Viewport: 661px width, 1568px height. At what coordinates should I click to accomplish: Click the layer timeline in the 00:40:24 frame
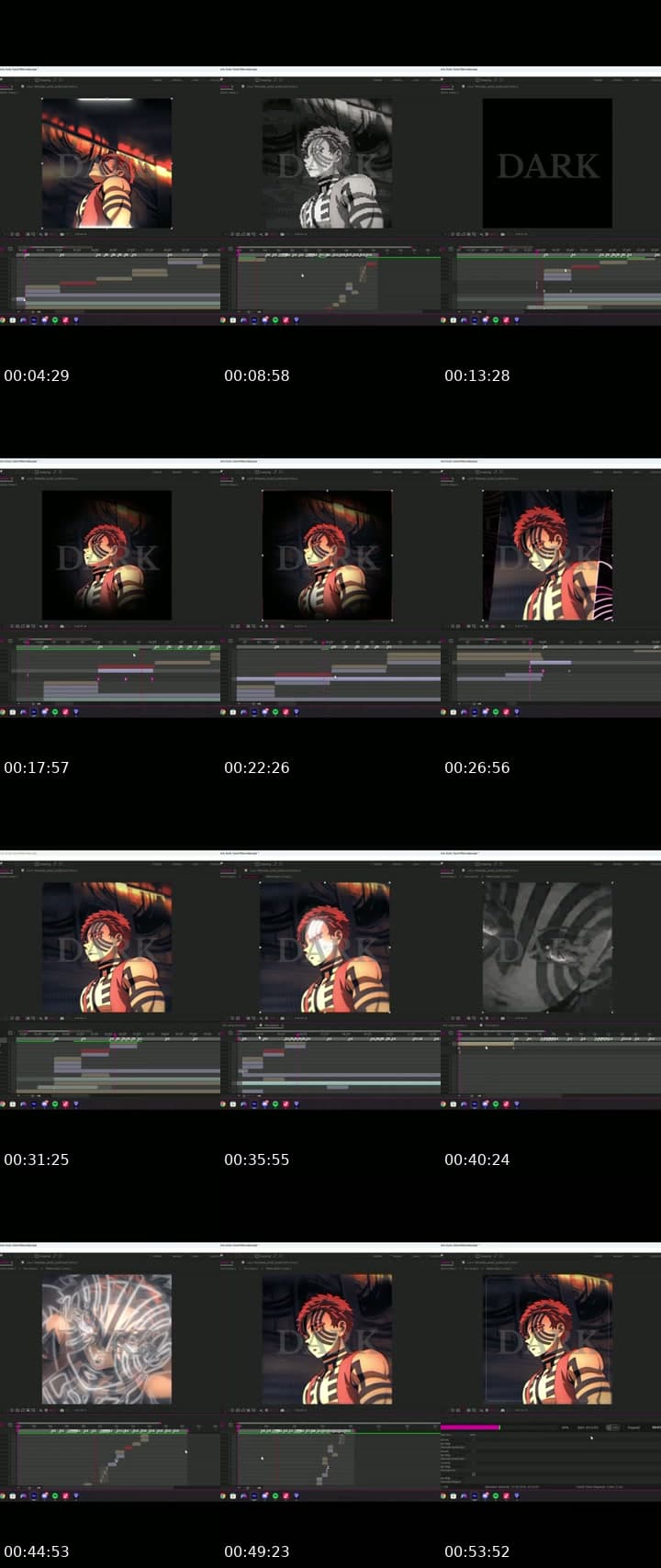point(558,1065)
